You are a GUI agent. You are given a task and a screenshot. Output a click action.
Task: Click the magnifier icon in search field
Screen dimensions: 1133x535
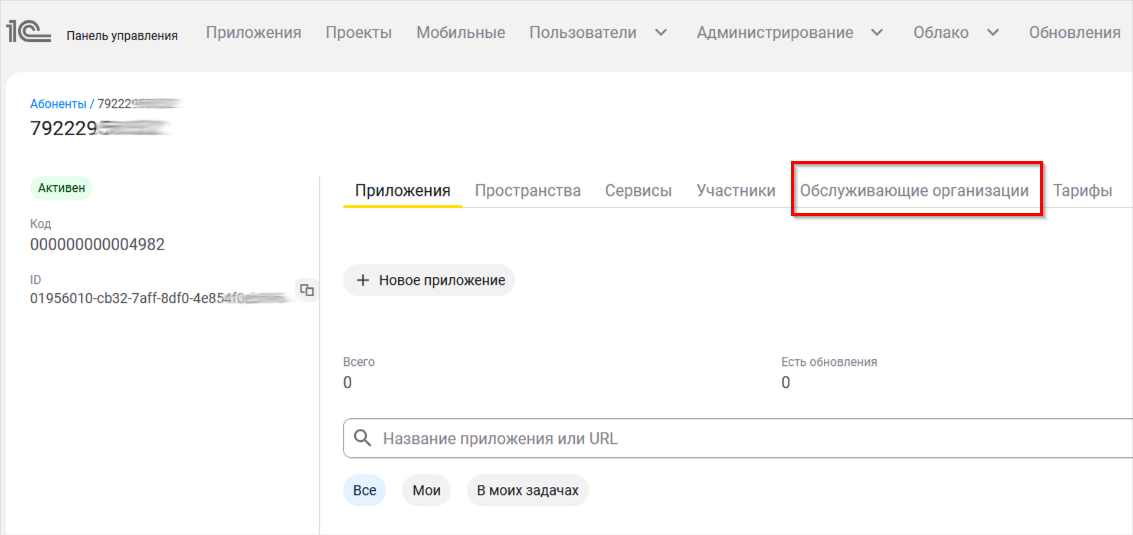(x=363, y=438)
